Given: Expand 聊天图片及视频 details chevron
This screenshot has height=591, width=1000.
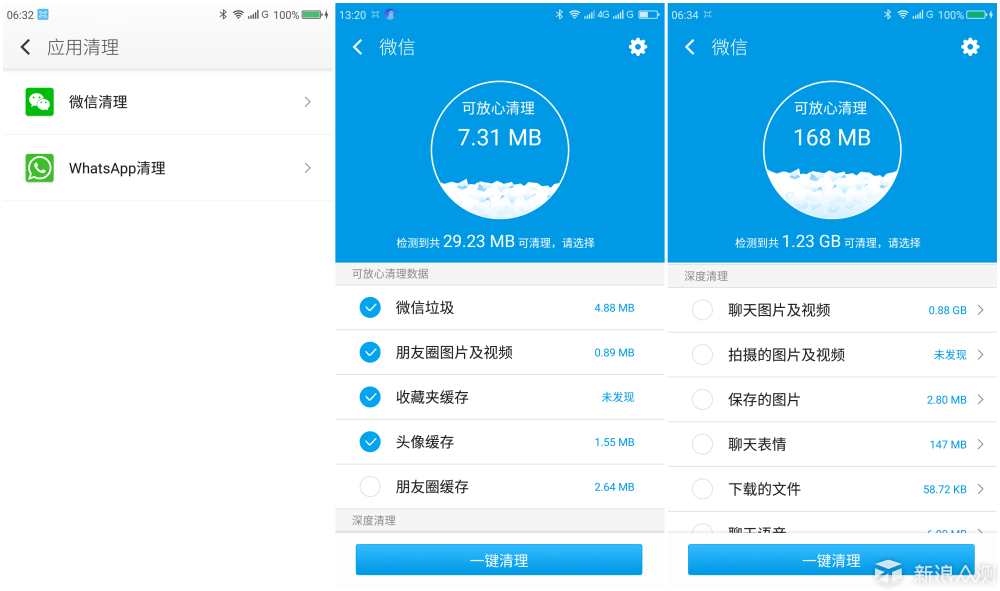Looking at the screenshot, I should point(980,310).
